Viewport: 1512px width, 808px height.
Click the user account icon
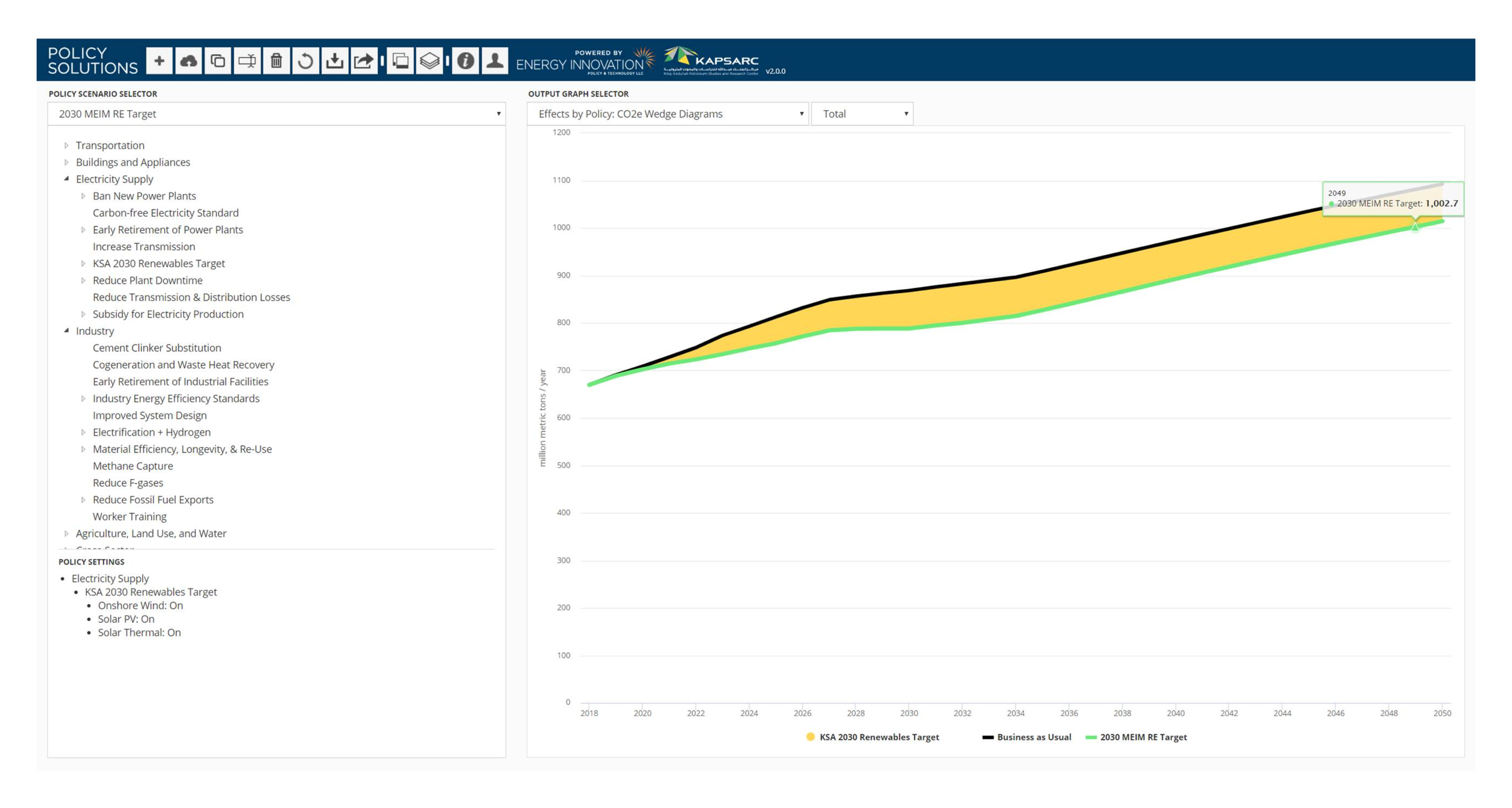click(495, 60)
